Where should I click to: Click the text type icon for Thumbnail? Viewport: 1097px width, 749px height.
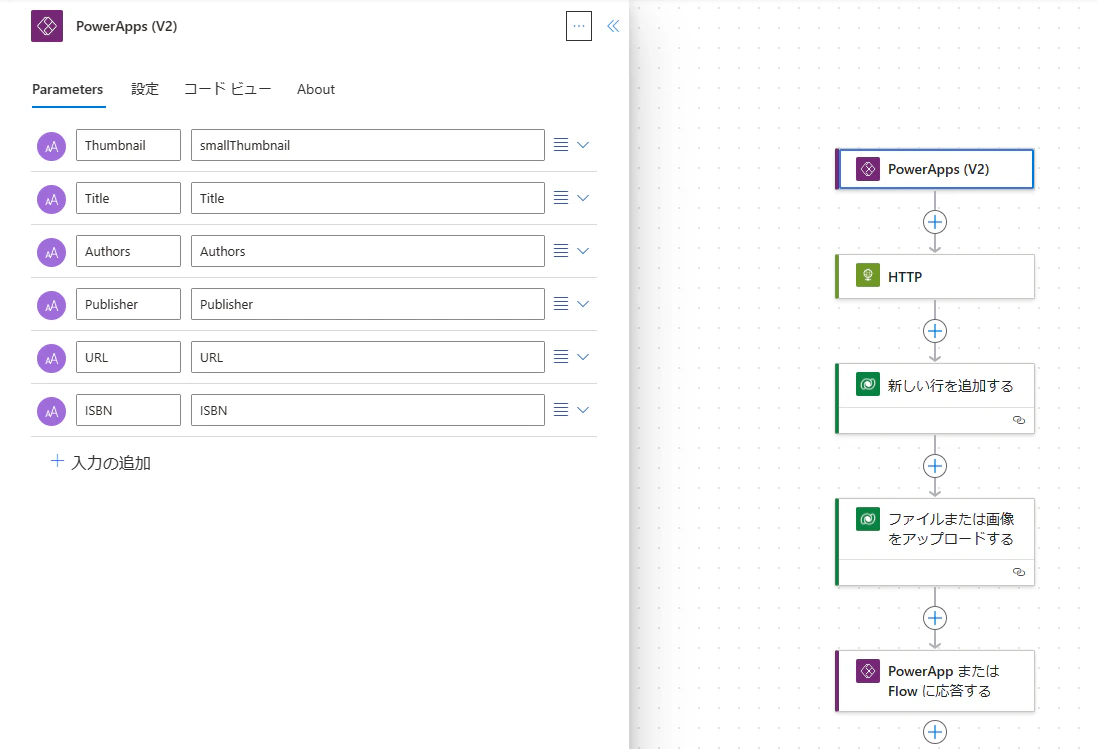tap(51, 146)
